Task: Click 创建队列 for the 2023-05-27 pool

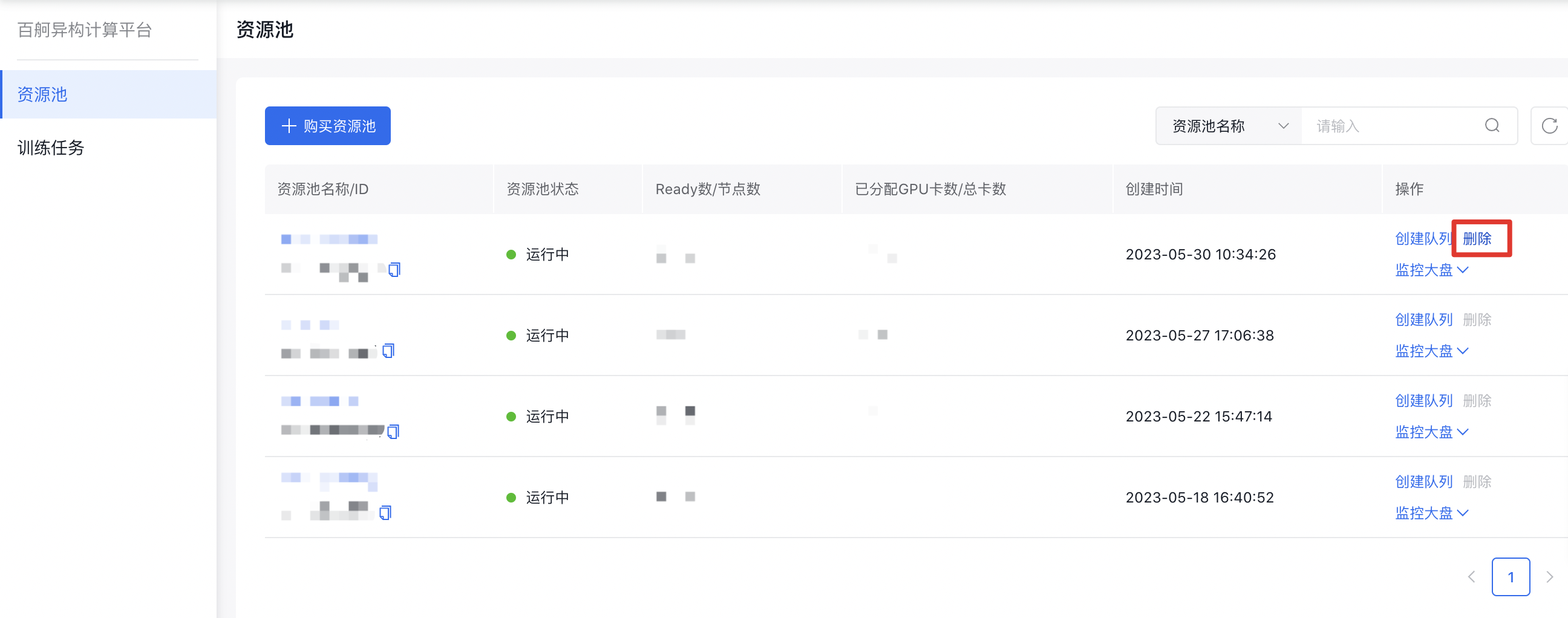Action: click(x=1424, y=319)
